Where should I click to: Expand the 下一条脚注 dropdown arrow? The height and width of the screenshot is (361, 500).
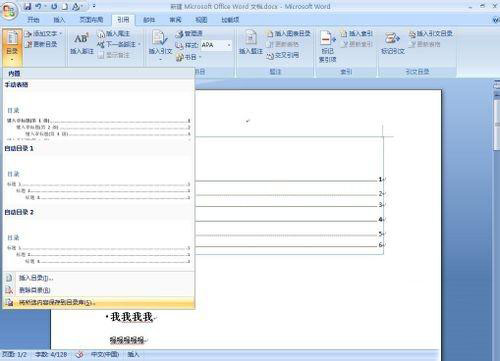click(139, 44)
